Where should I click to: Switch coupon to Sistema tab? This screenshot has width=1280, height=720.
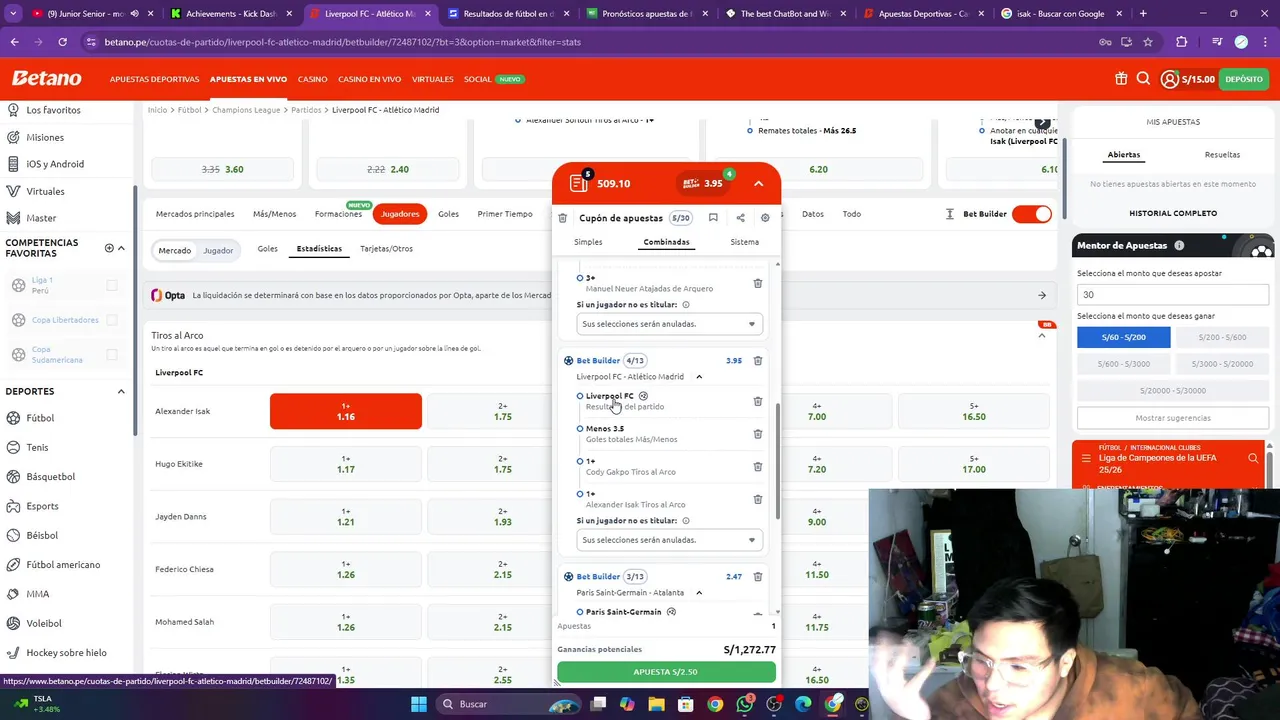click(744, 242)
